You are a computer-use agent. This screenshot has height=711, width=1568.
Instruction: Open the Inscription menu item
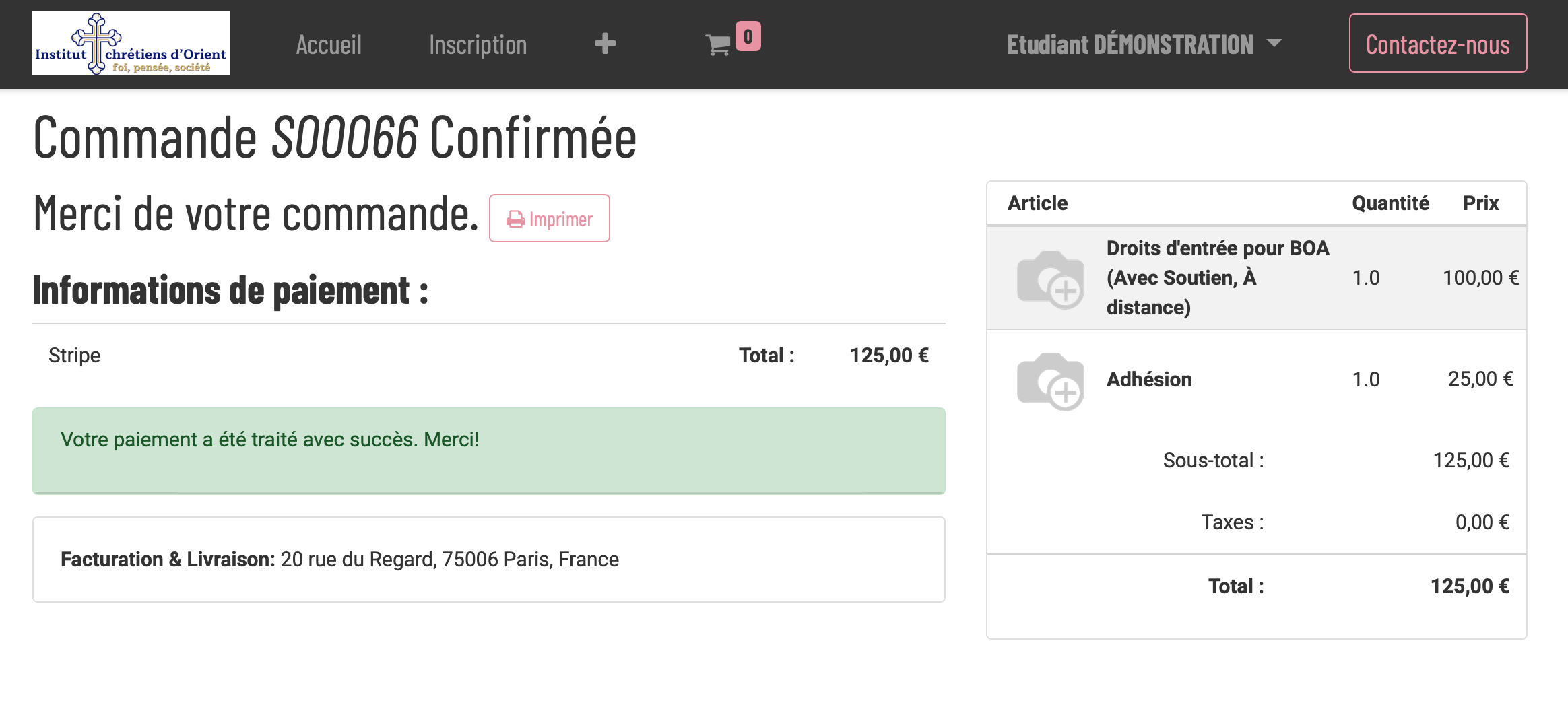coord(478,44)
